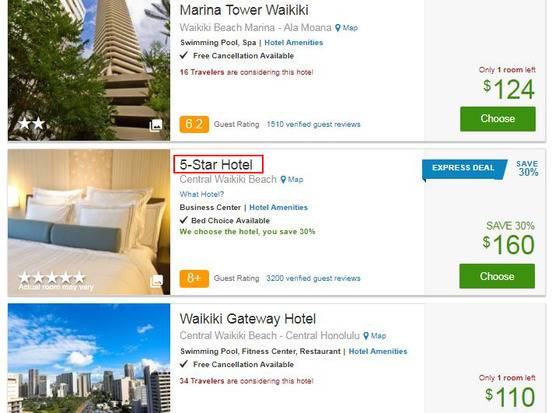Click the 'What Hotel?' link
The width and height of the screenshot is (559, 413).
click(x=202, y=194)
